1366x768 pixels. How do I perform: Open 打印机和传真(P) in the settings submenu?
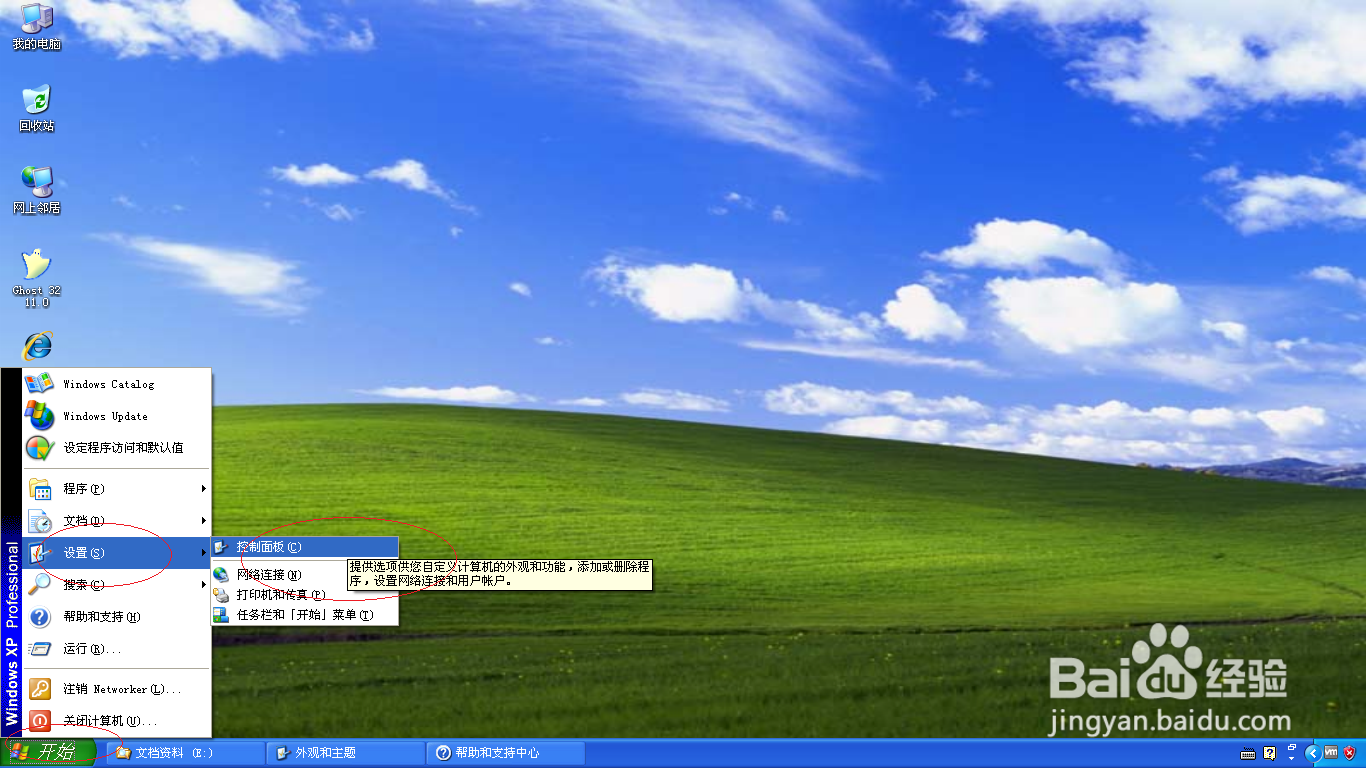305,595
